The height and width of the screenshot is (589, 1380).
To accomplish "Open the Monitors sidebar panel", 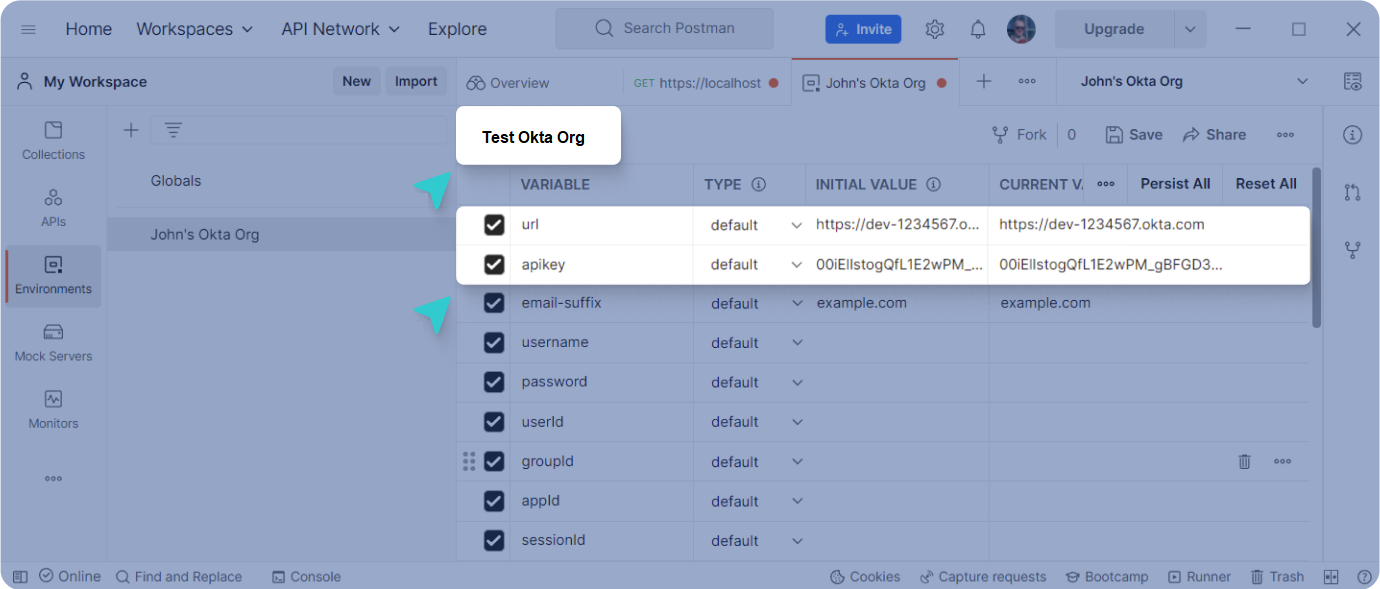I will point(53,410).
